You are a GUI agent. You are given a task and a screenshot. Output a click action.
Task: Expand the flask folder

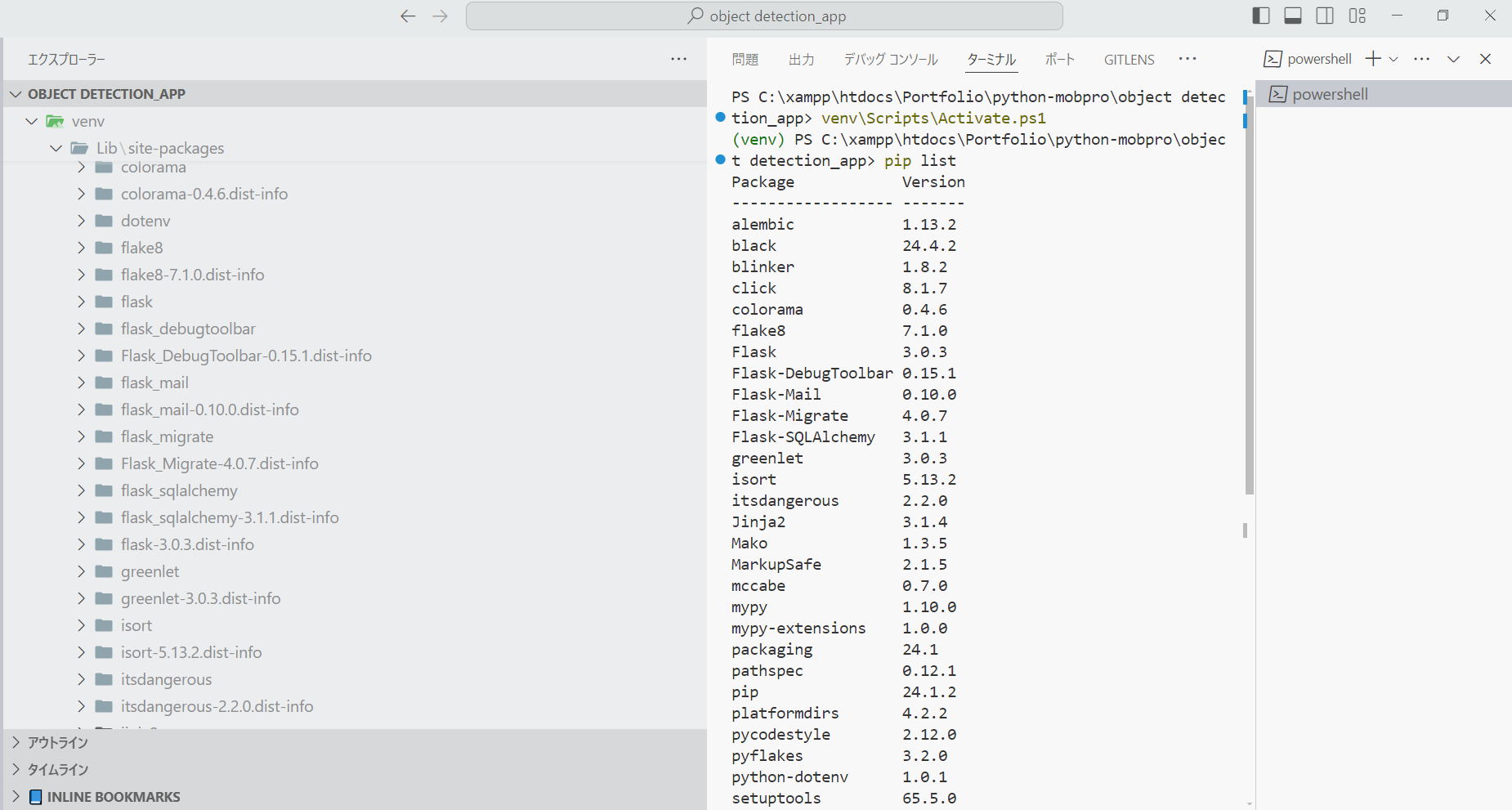tap(81, 302)
